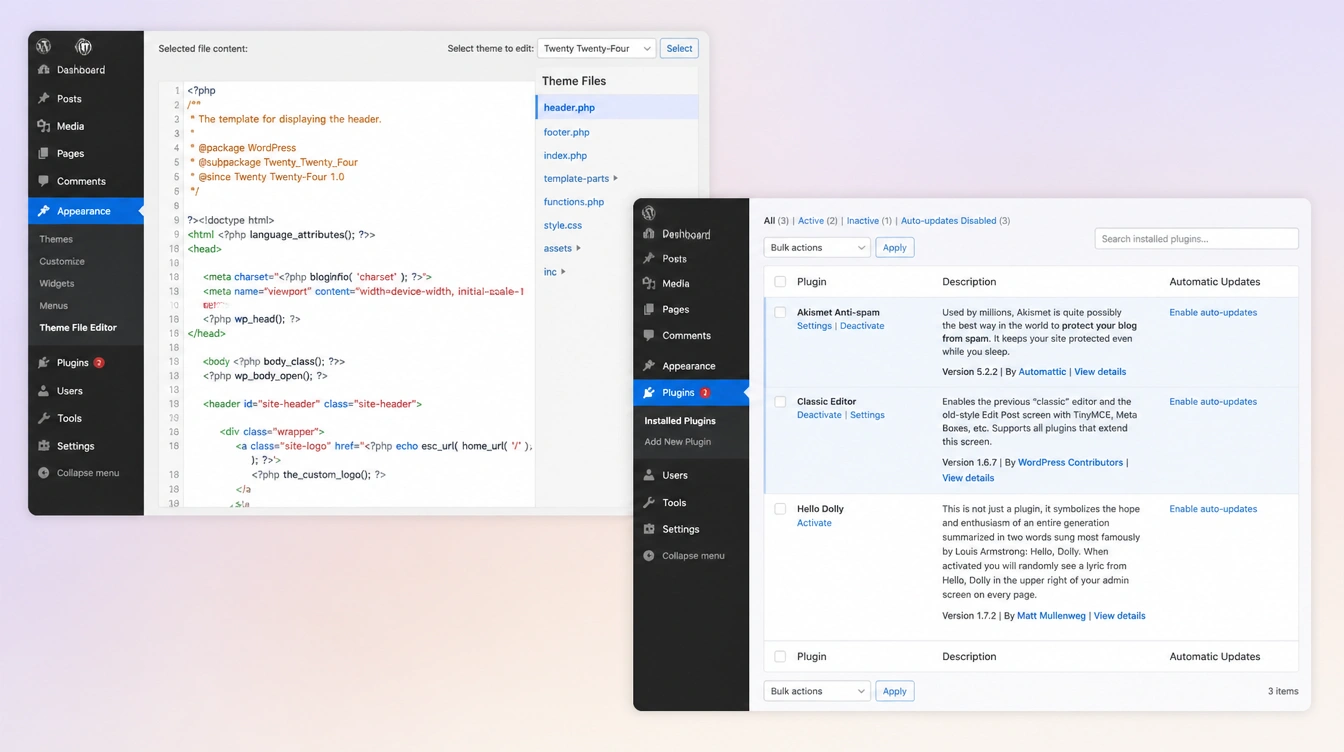Open the Select theme to edit dropdown
Screen dimensions: 1344x752
(x=597, y=48)
